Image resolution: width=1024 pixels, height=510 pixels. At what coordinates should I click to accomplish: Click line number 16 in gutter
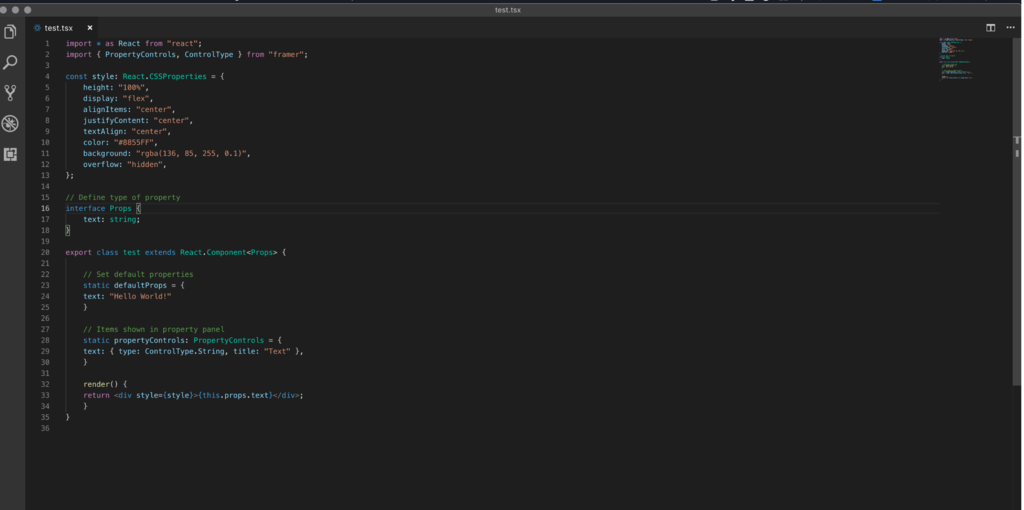45,208
